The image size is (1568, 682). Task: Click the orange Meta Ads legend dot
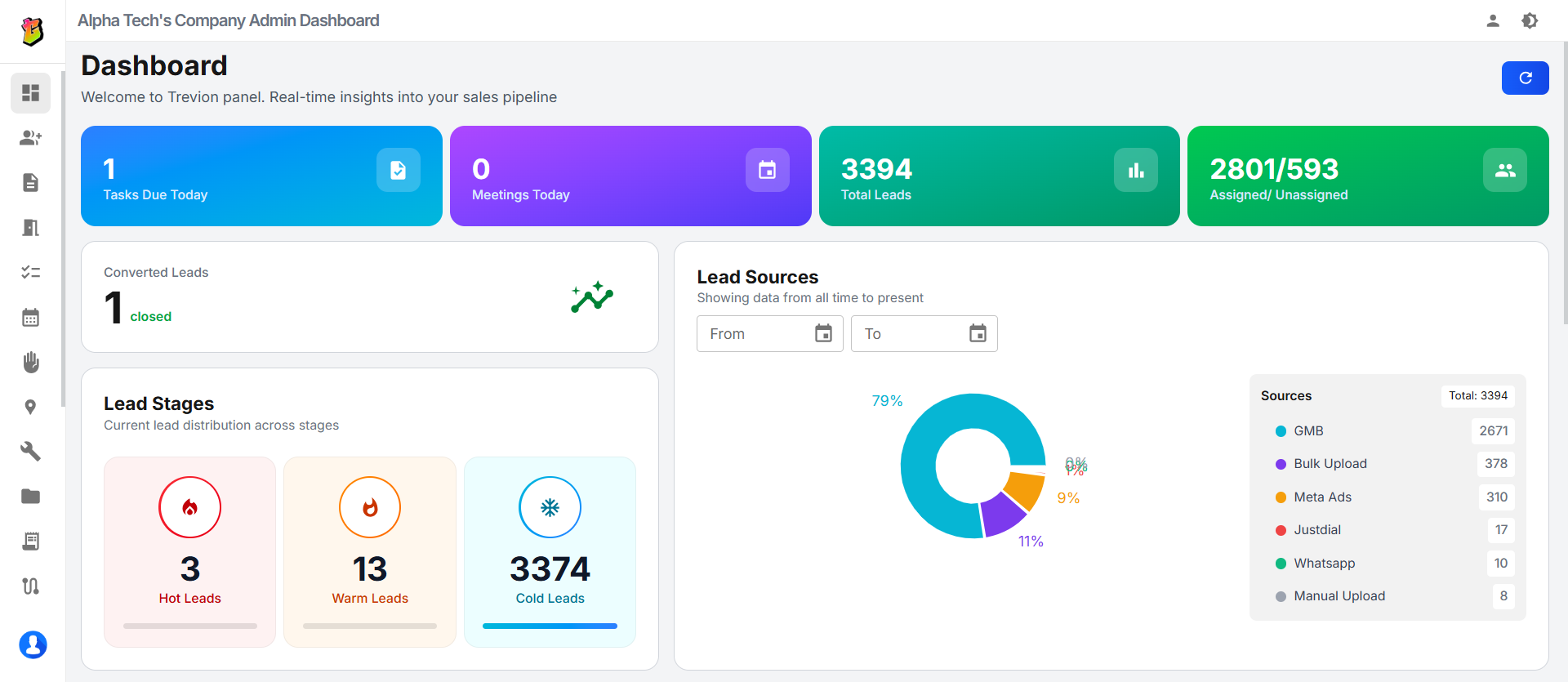tap(1281, 497)
